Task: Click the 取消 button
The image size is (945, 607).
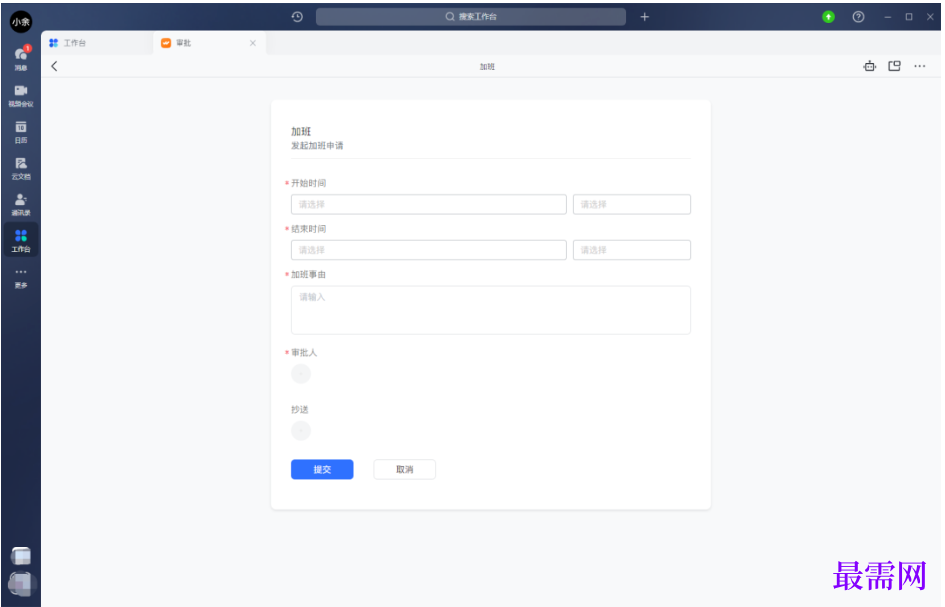Action: (404, 470)
